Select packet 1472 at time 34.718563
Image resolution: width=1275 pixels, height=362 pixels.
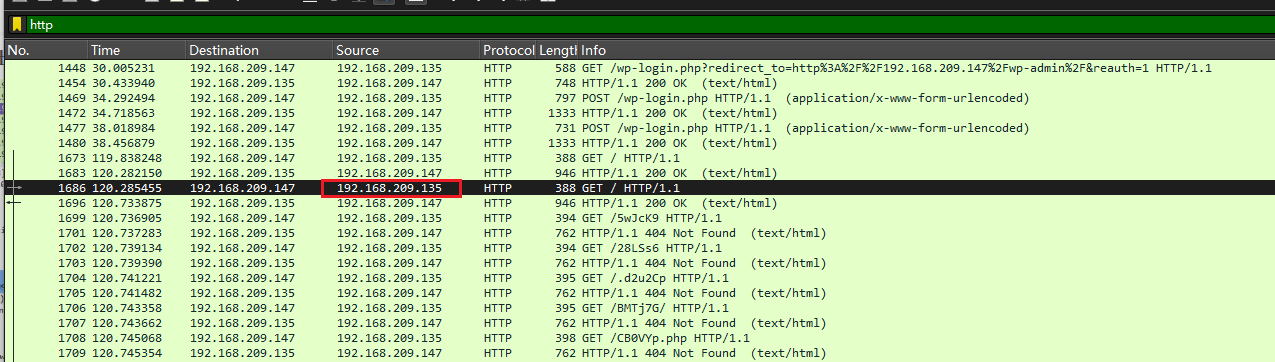(x=640, y=113)
